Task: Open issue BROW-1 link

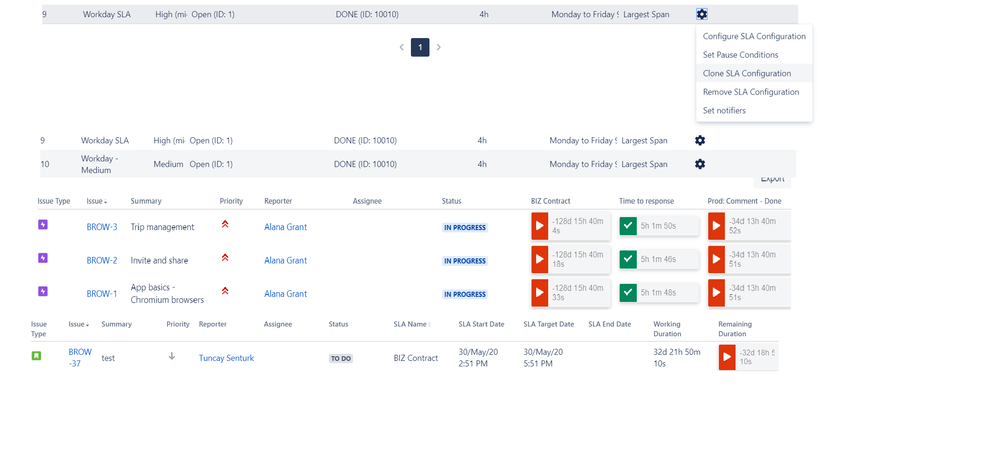Action: tap(102, 294)
